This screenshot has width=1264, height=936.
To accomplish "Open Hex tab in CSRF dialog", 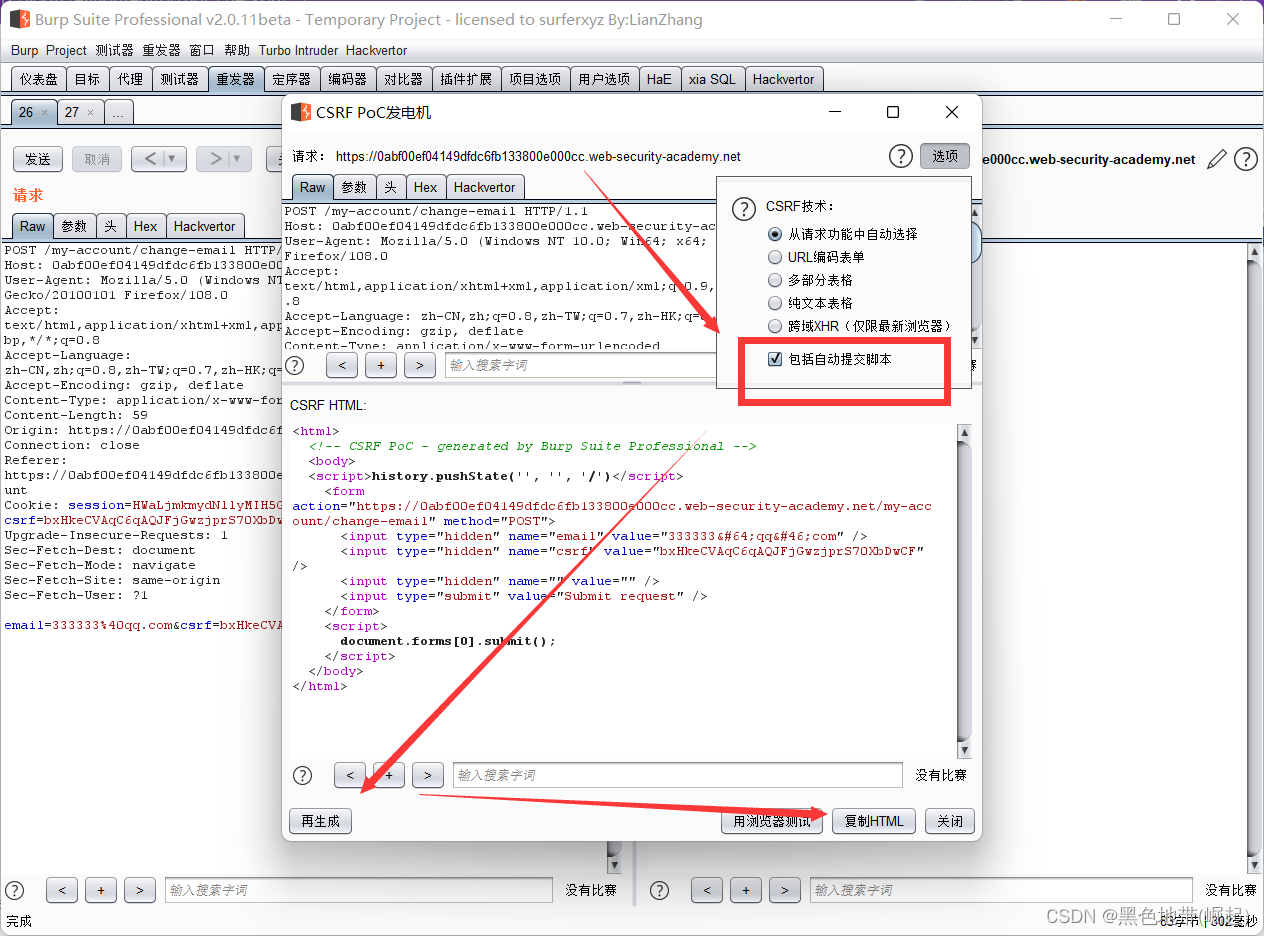I will pyautogui.click(x=426, y=187).
